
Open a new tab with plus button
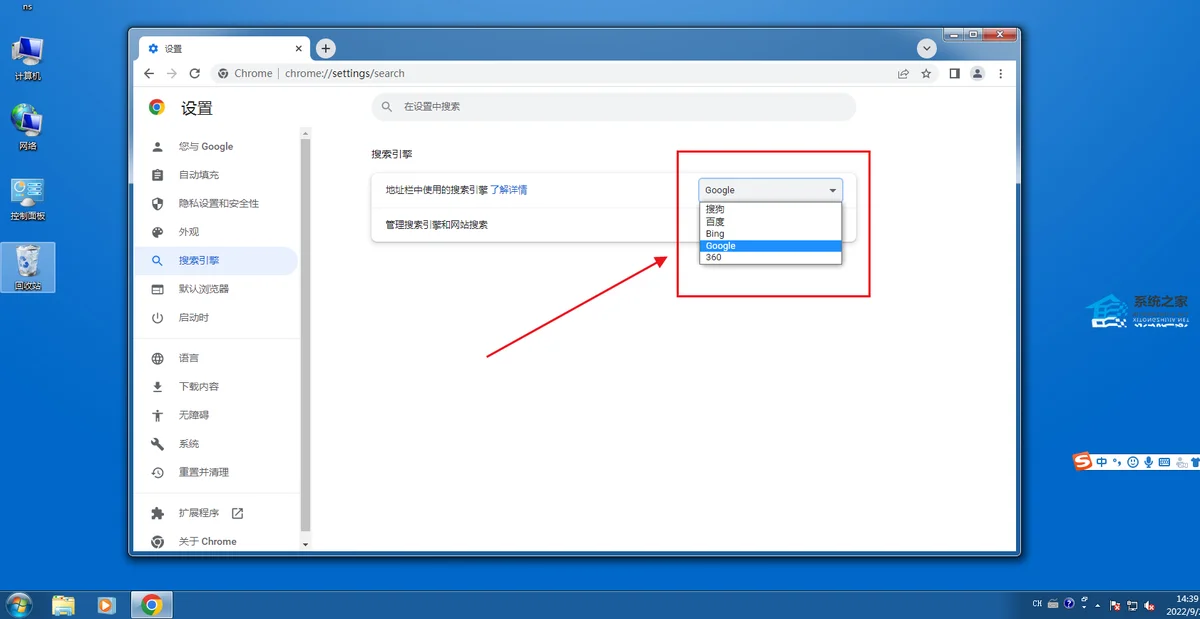(x=326, y=48)
